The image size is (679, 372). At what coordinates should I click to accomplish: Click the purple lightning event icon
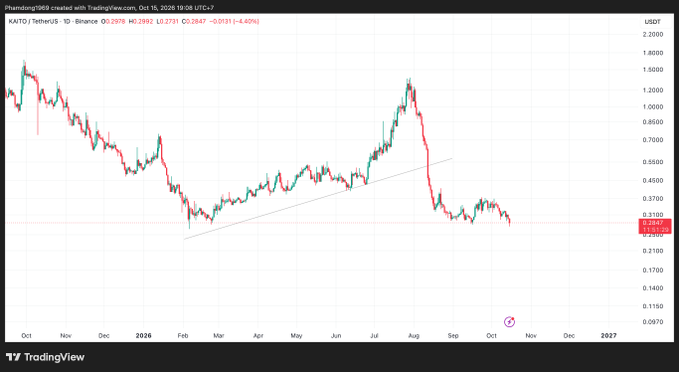pyautogui.click(x=509, y=322)
